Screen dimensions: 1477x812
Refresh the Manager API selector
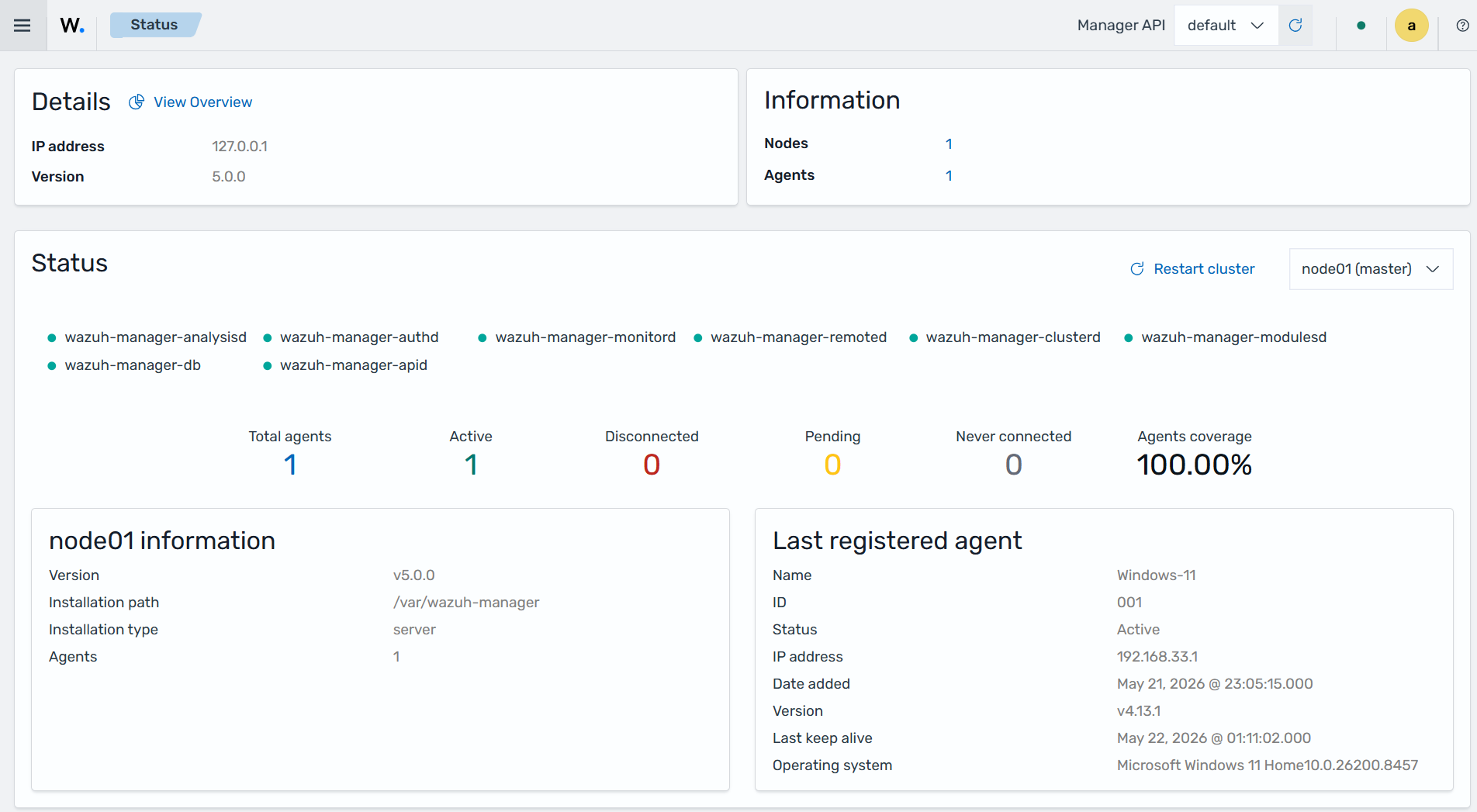pyautogui.click(x=1295, y=26)
